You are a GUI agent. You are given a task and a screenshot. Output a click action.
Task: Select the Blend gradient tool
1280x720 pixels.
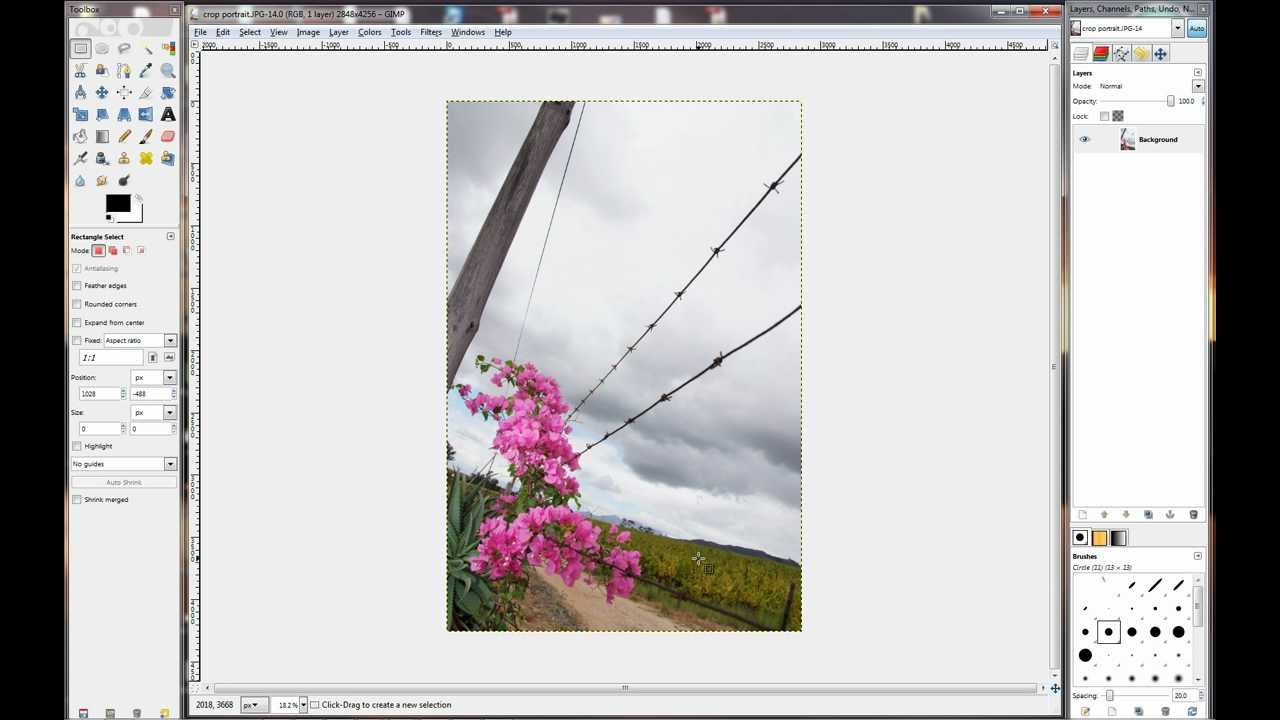click(x=102, y=136)
